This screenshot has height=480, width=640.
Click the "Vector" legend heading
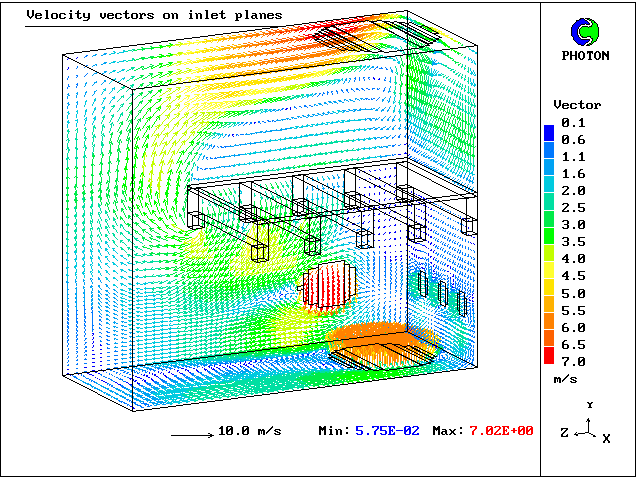pos(578,105)
